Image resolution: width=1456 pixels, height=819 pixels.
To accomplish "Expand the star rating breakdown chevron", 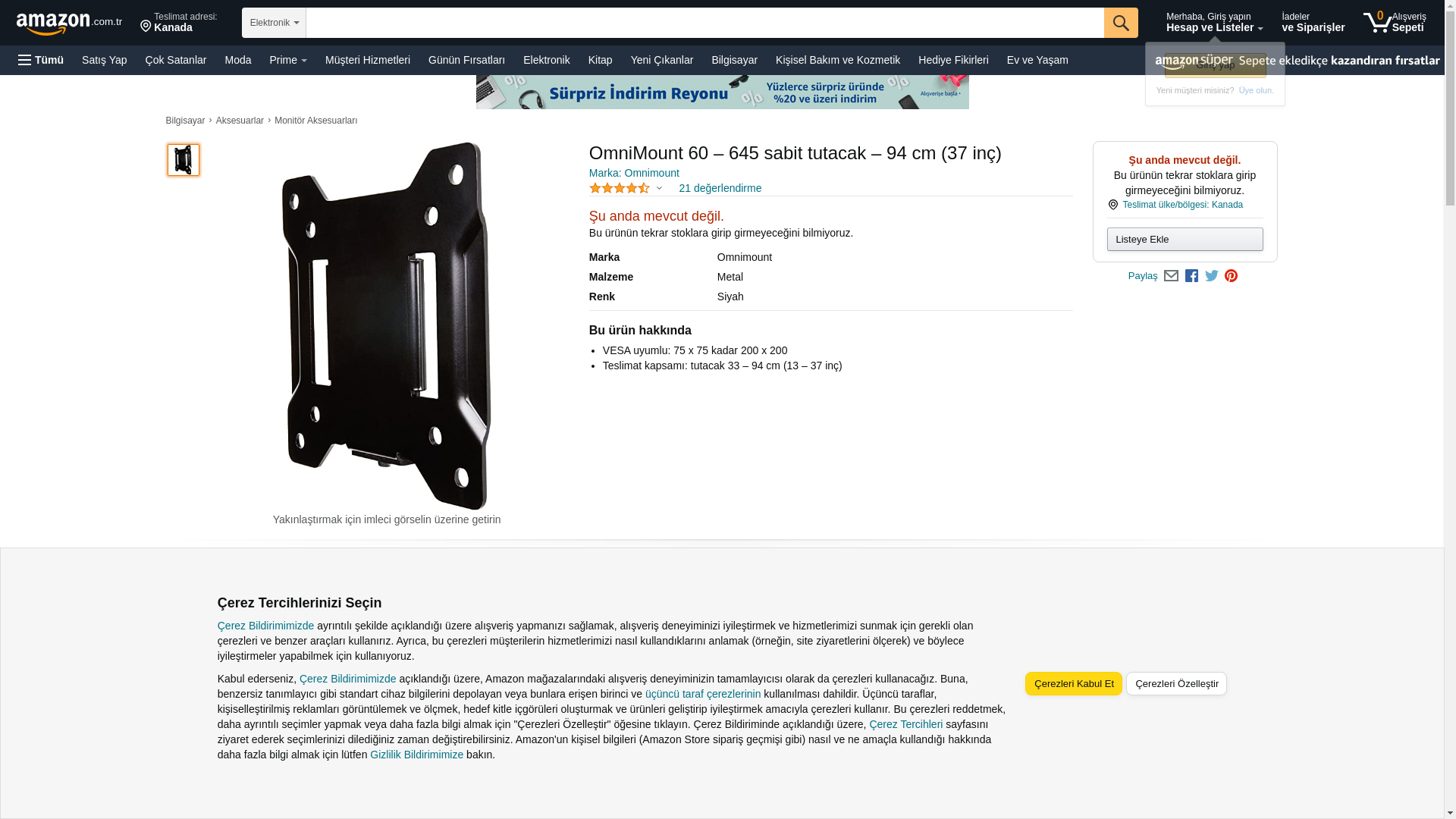I will (x=659, y=188).
